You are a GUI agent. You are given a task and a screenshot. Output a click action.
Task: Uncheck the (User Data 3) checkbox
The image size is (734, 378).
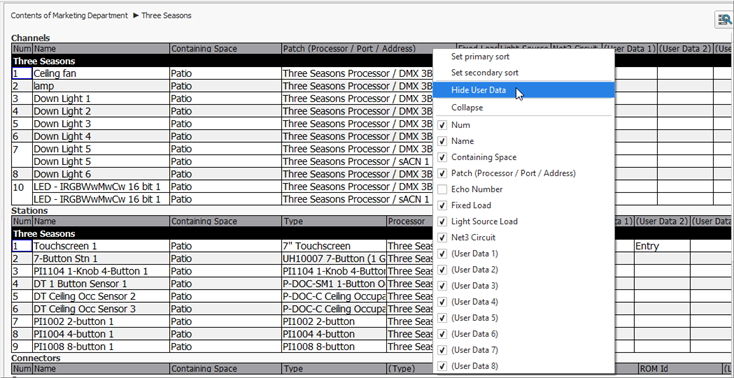click(x=442, y=286)
